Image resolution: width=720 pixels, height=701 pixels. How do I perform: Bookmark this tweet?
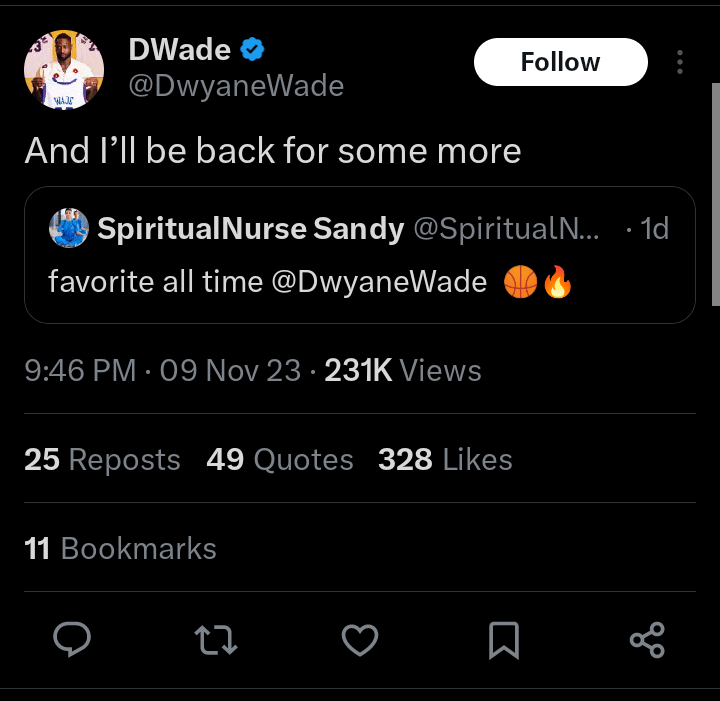click(504, 639)
